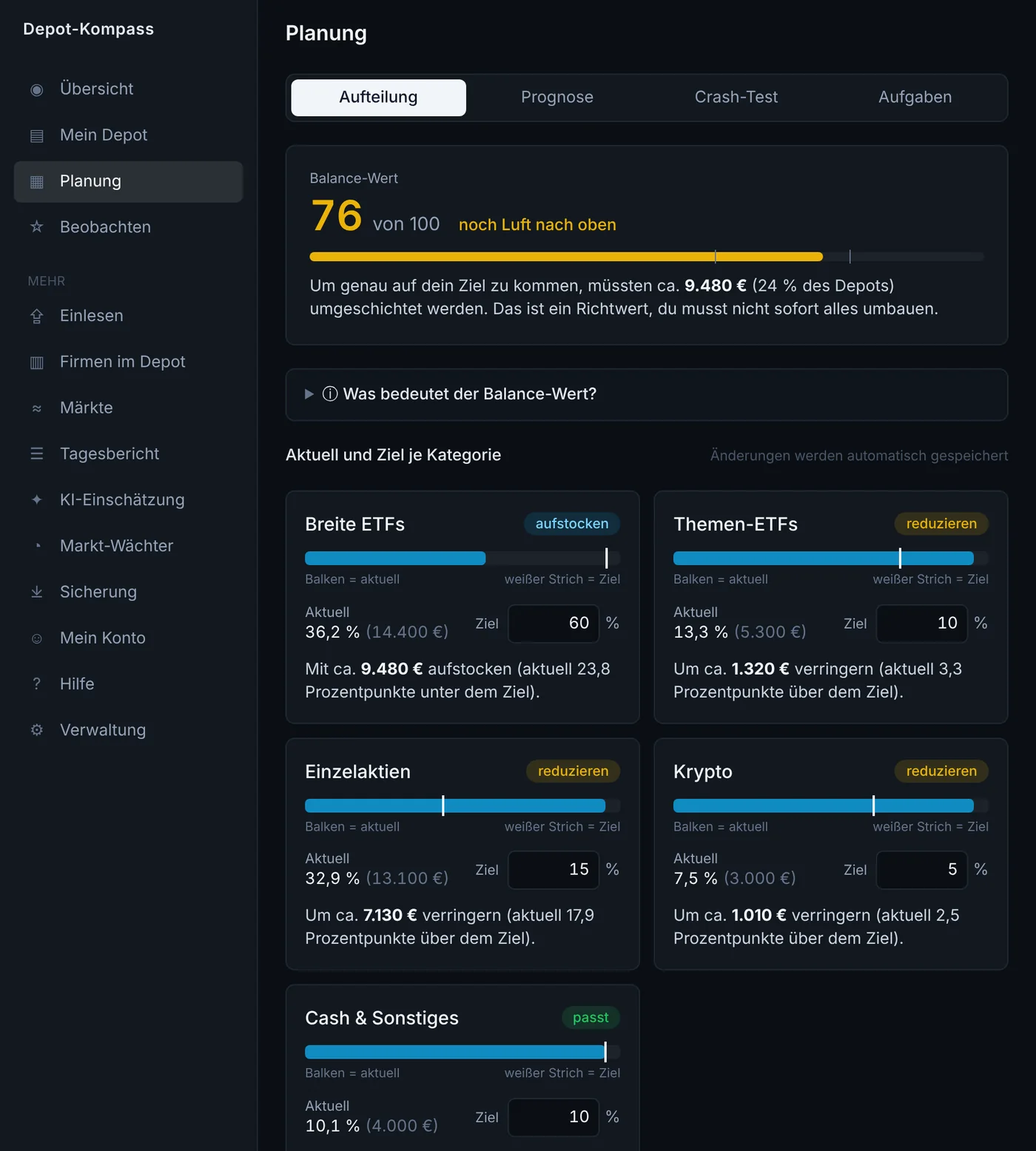Click the Mein Konto smiley icon

click(36, 638)
